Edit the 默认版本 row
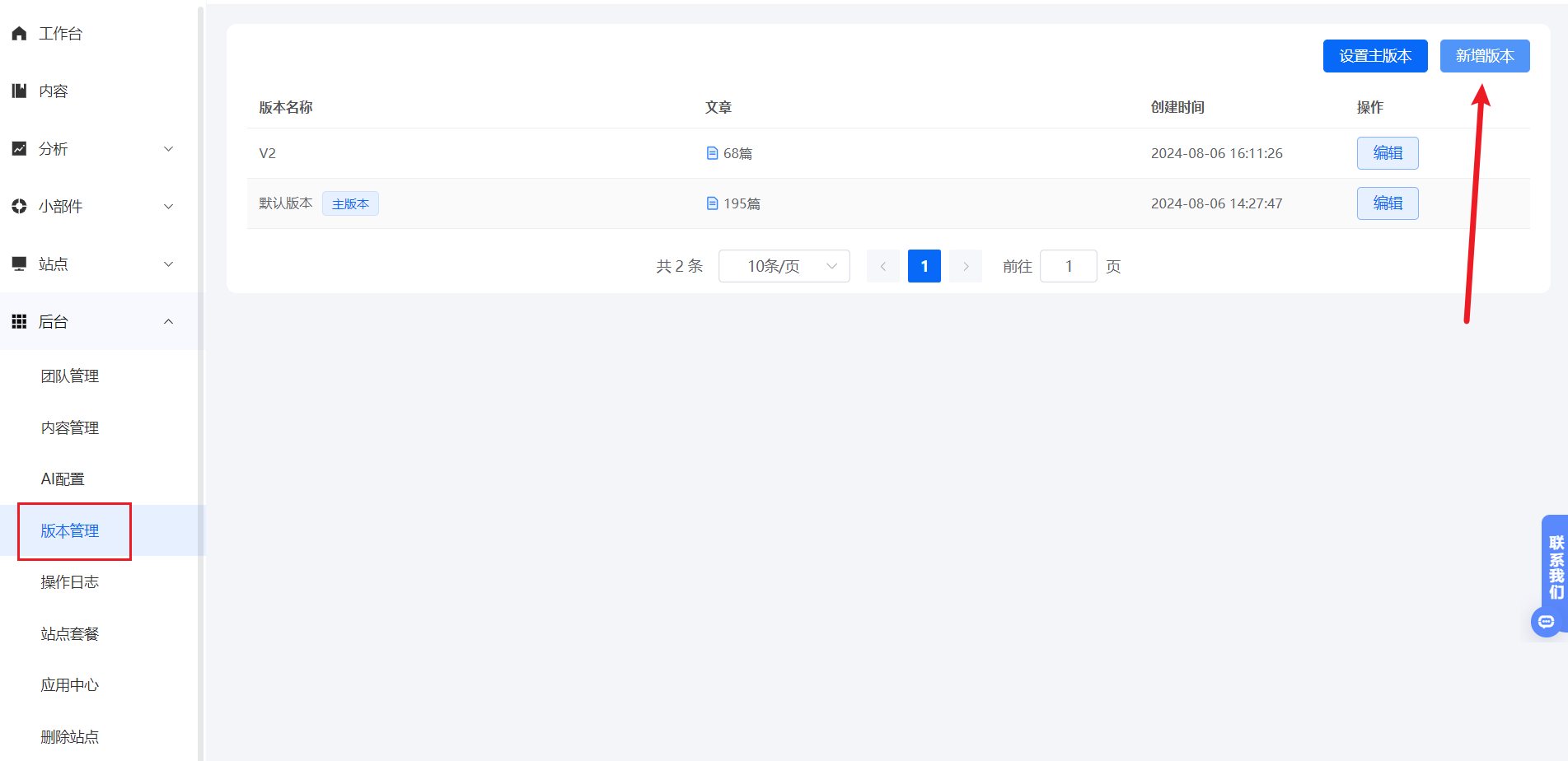 1388,203
